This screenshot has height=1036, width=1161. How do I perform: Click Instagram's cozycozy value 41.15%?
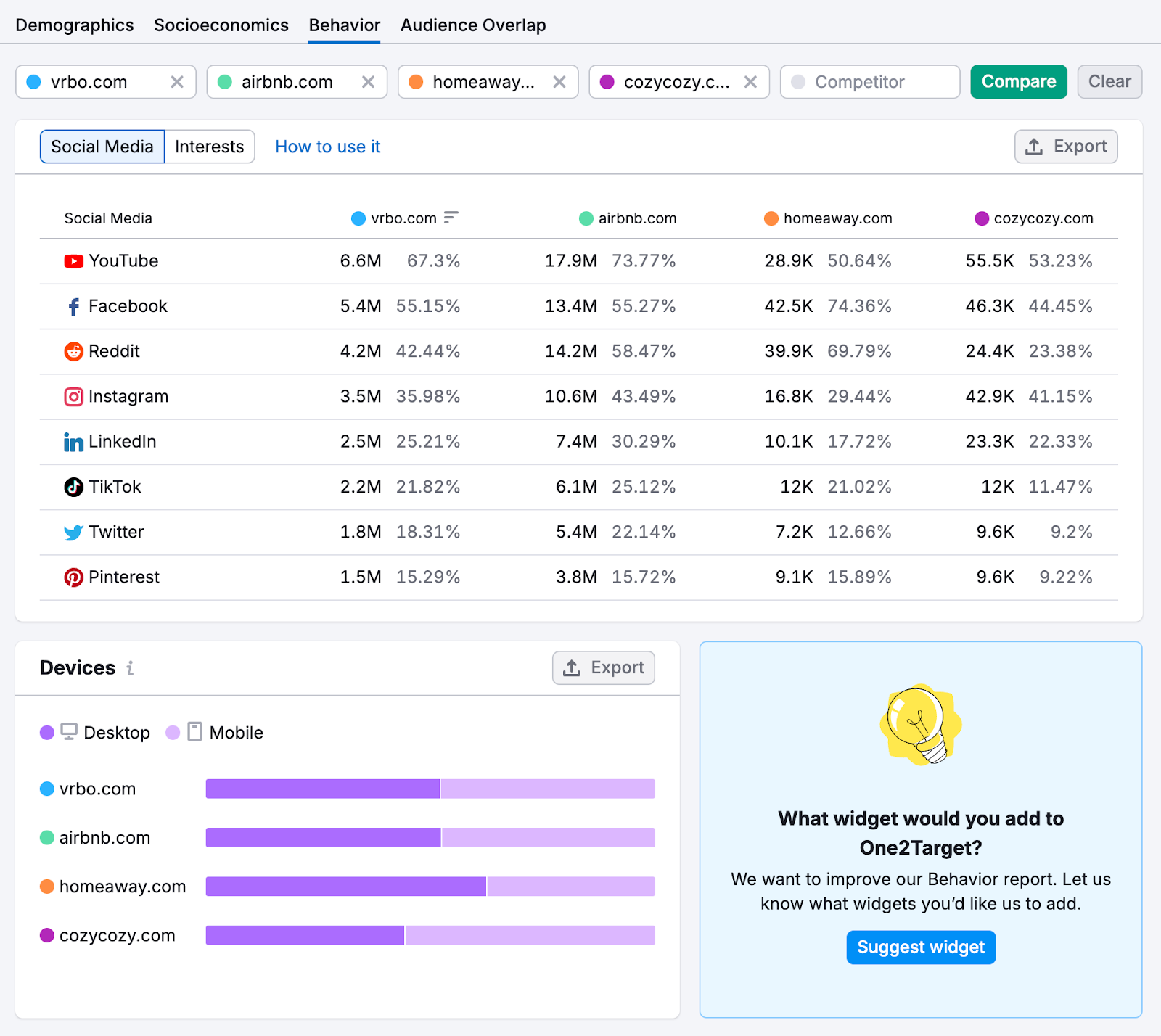[x=1060, y=396]
